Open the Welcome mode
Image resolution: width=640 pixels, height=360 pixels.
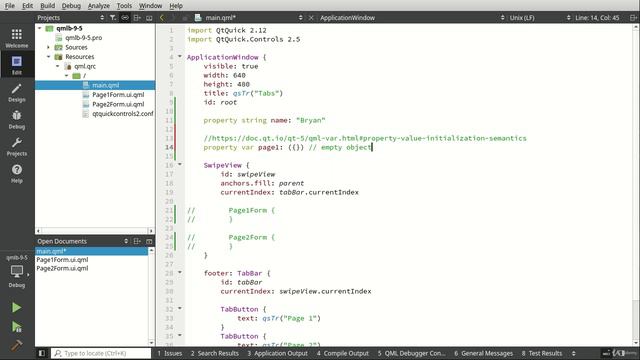(17, 38)
